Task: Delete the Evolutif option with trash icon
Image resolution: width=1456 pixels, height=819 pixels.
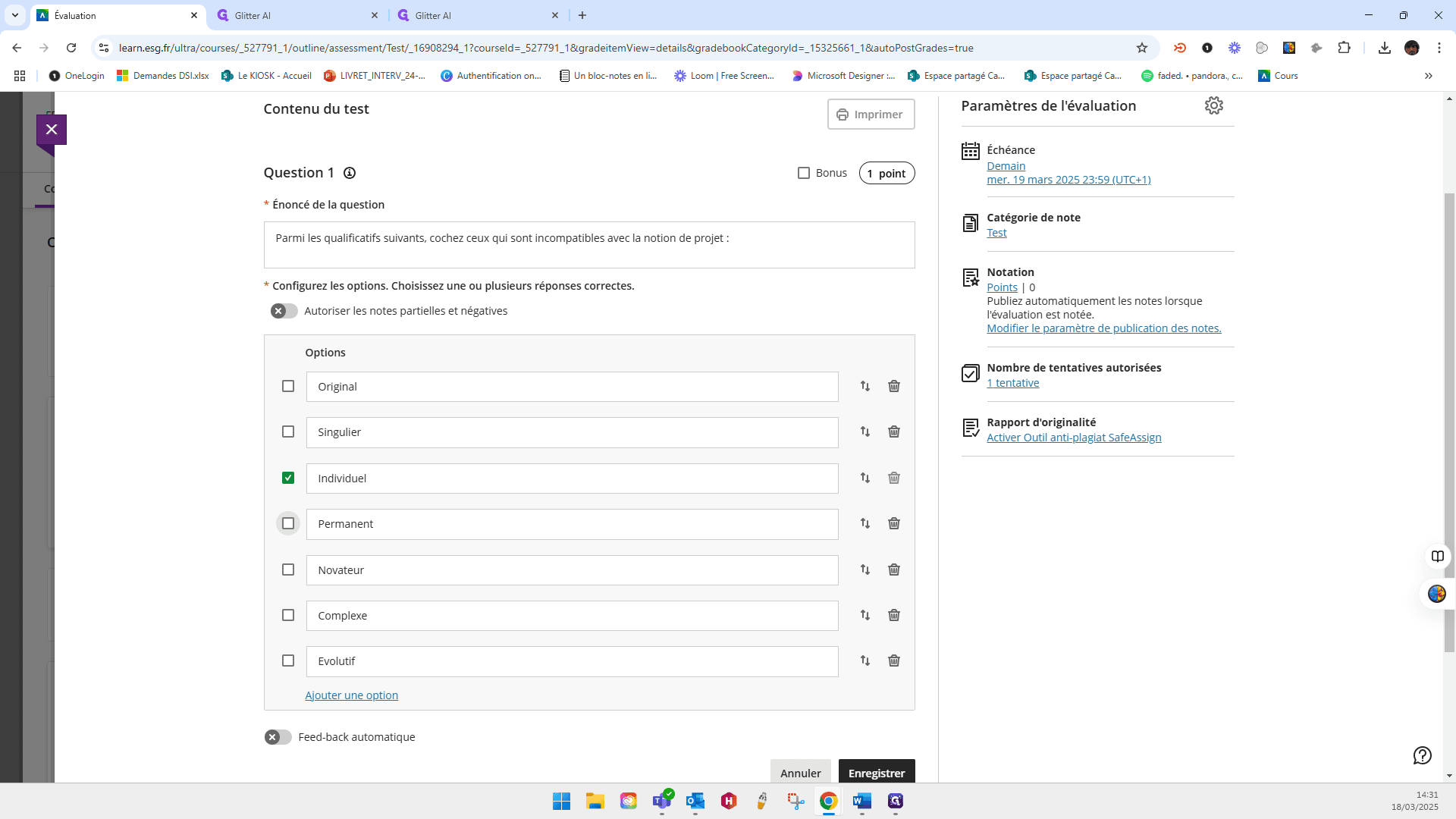Action: (894, 661)
